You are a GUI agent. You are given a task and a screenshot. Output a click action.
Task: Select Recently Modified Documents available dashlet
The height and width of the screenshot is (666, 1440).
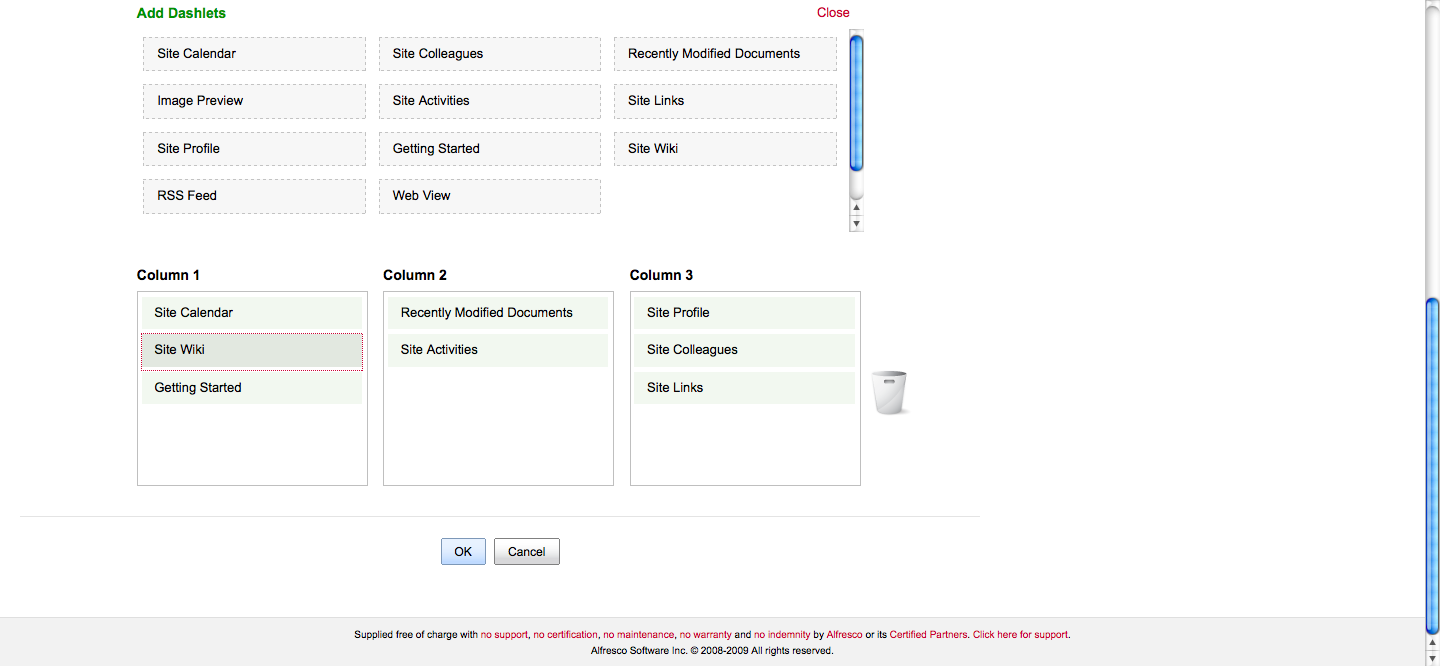tap(725, 54)
